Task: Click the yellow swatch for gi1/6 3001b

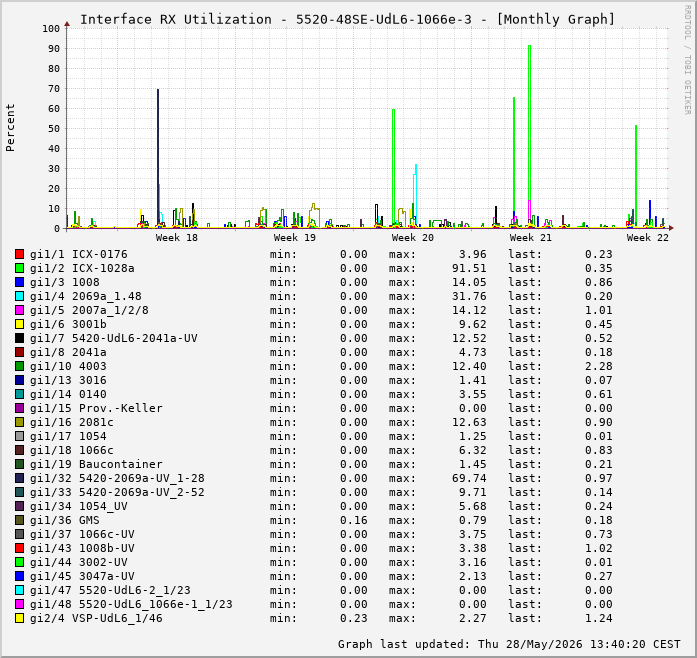Action: (x=20, y=324)
